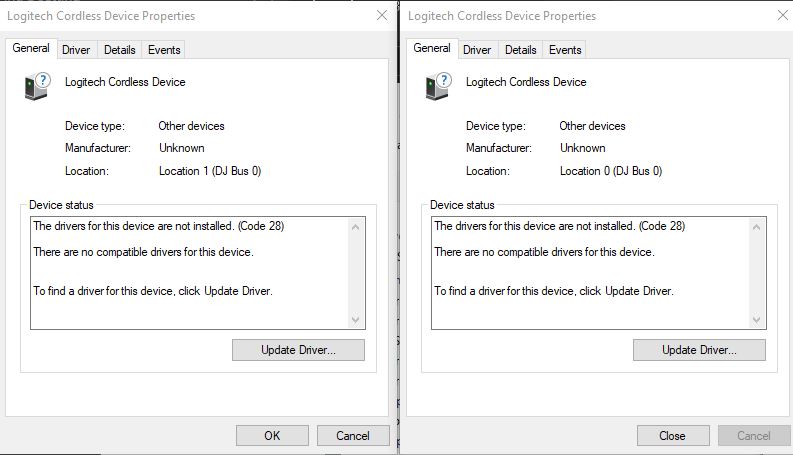The height and width of the screenshot is (455, 793).
Task: Click scroll-up arrow in right Device status box
Action: (x=757, y=227)
